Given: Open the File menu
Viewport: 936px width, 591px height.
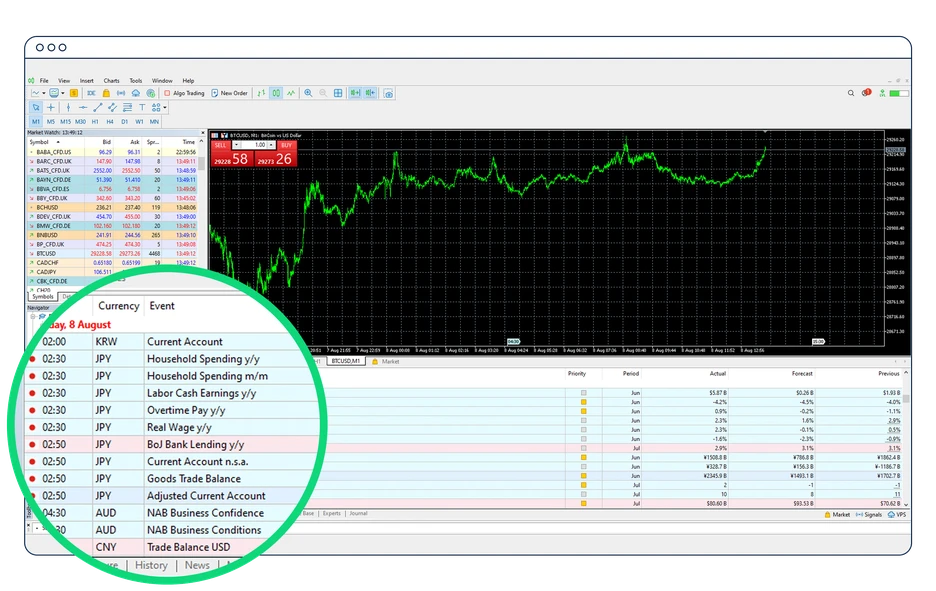Looking at the screenshot, I should tap(44, 81).
